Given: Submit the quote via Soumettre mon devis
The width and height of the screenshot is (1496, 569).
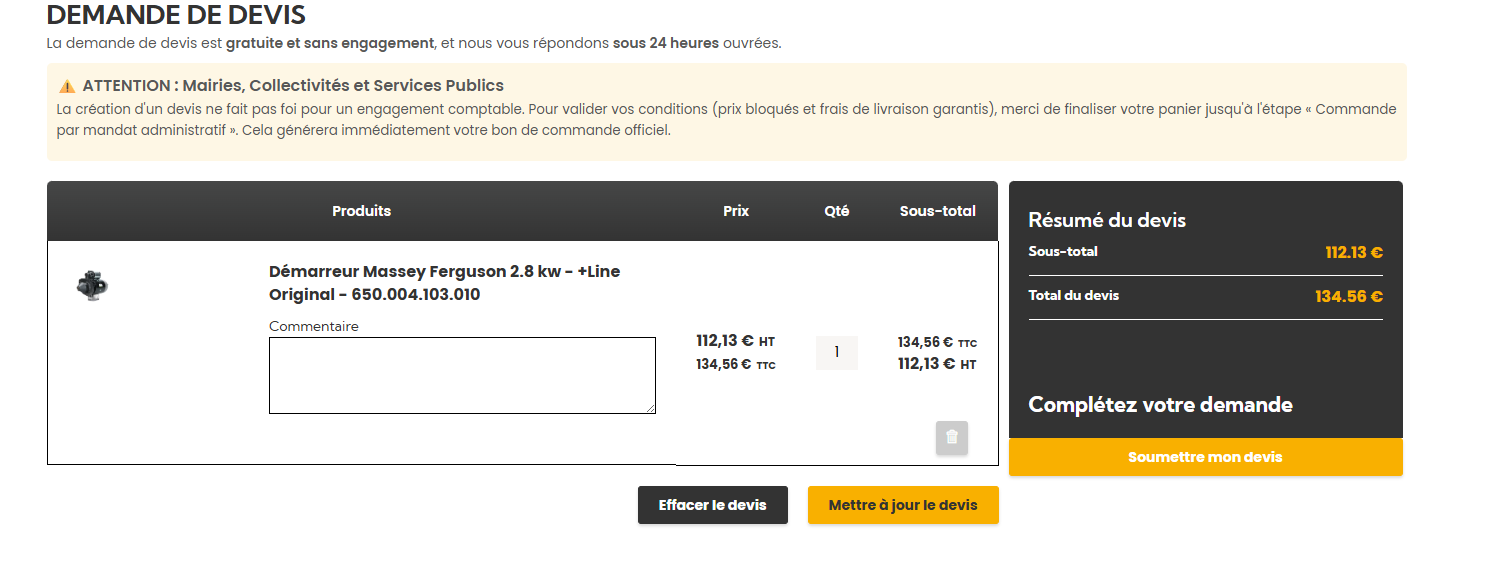Looking at the screenshot, I should (1205, 457).
